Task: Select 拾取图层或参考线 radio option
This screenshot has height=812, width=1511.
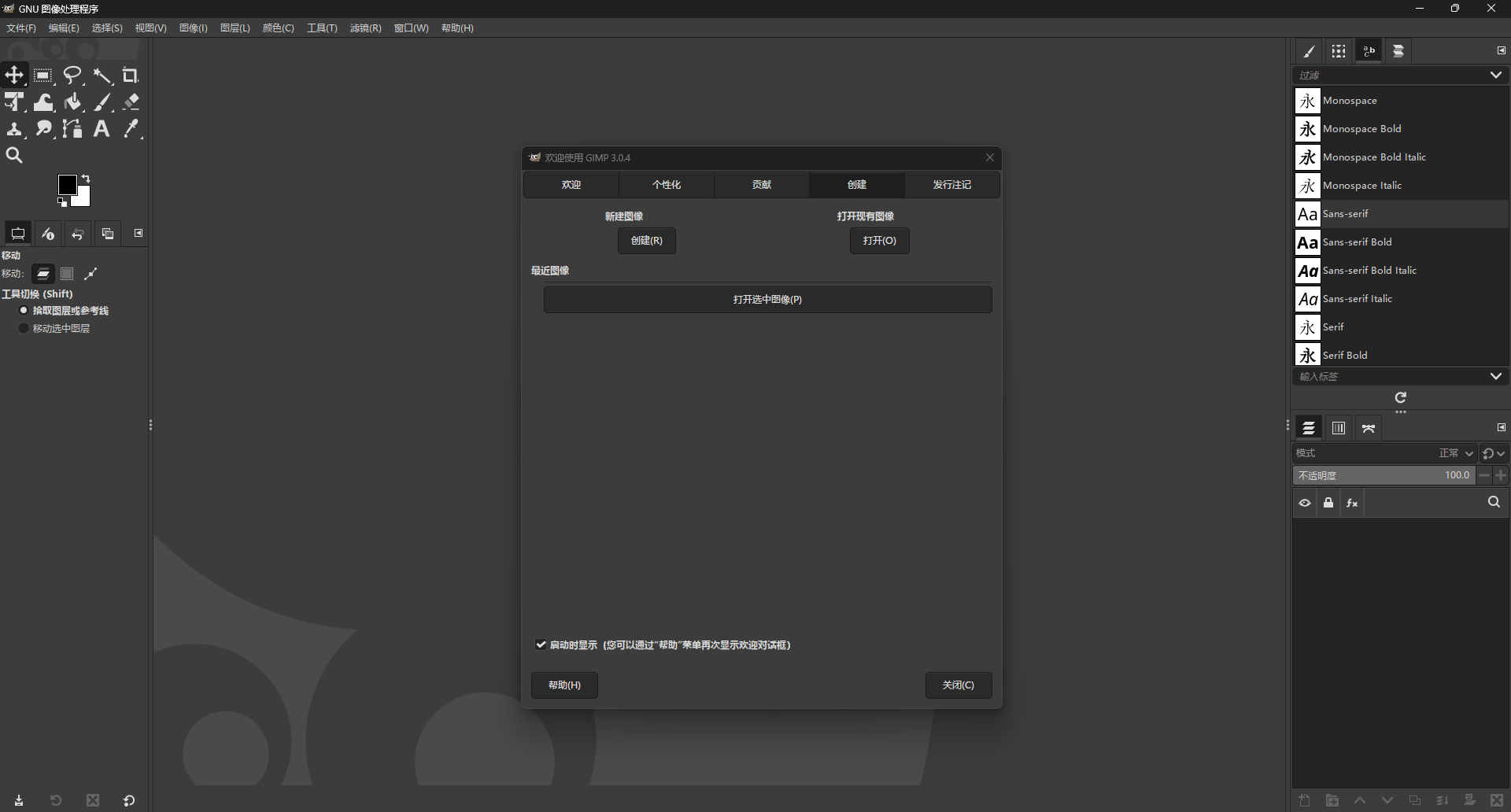Action: 24,311
